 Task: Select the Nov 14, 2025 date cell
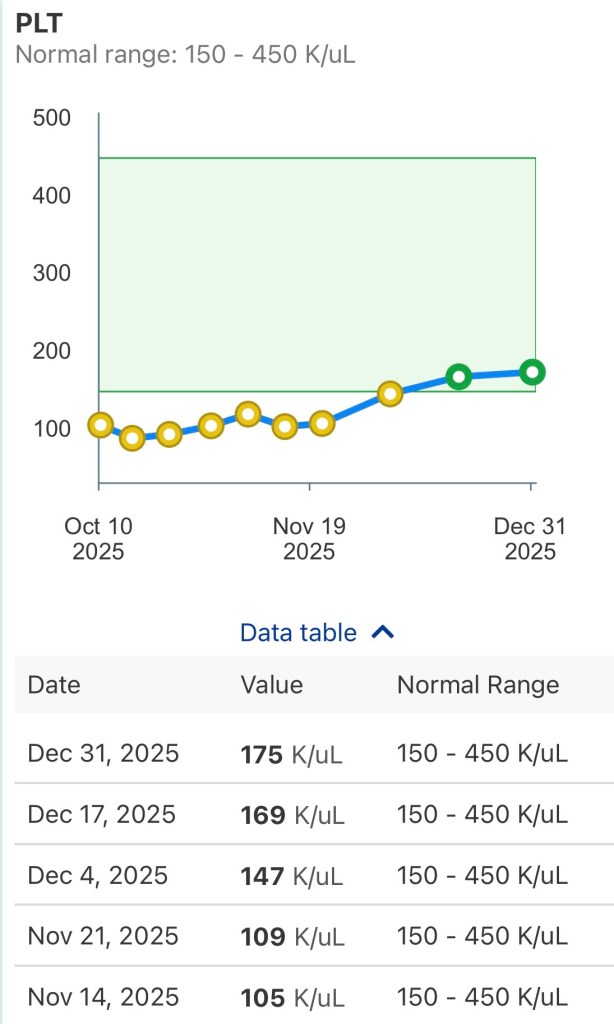104,998
